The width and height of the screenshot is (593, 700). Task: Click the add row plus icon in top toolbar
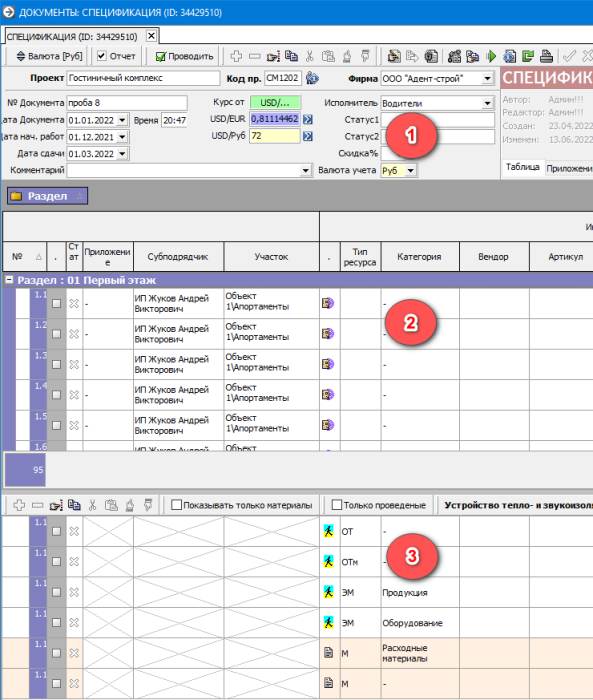pos(236,56)
